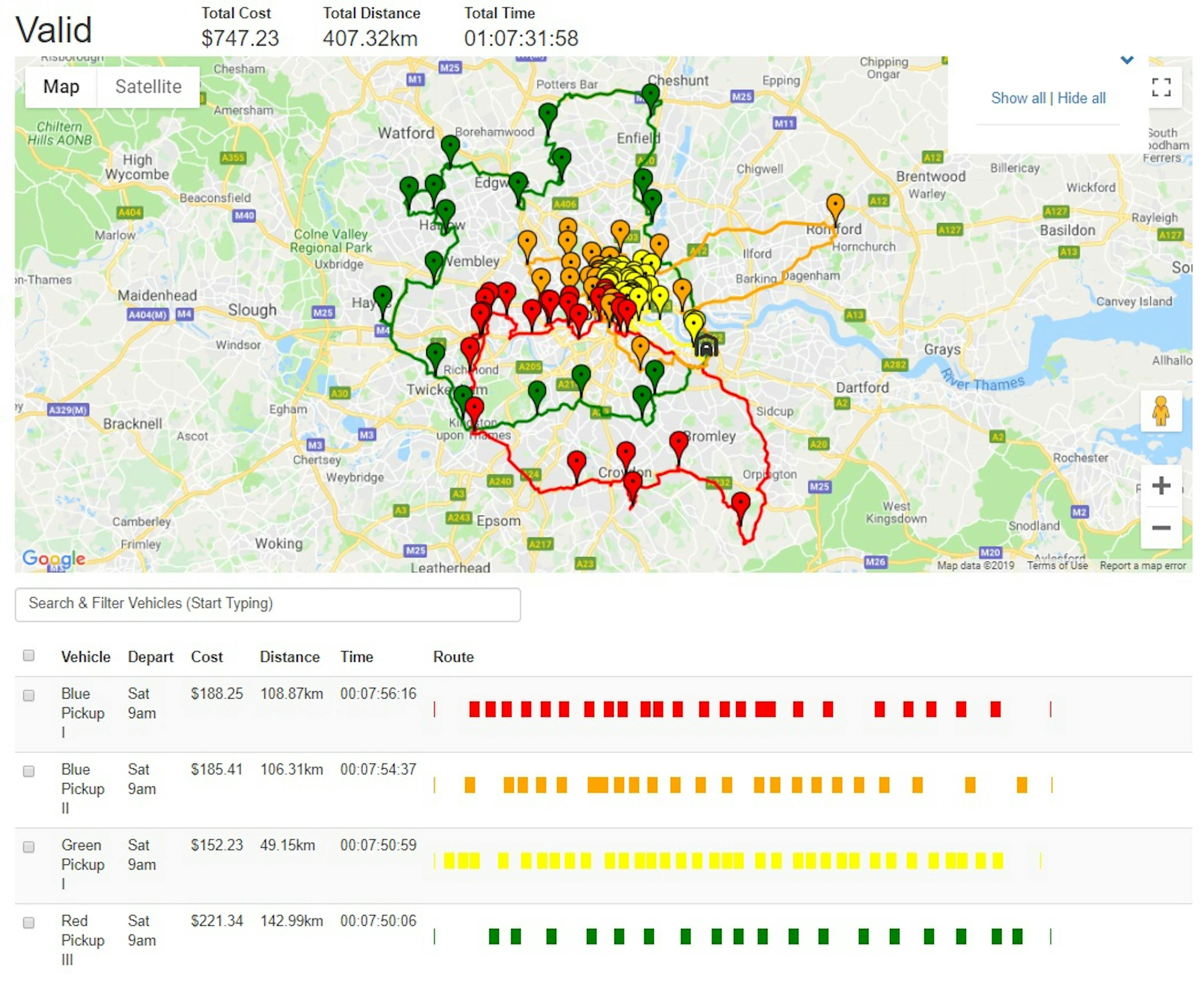
Task: Toggle the select-all vehicles header checkbox
Action: click(29, 655)
